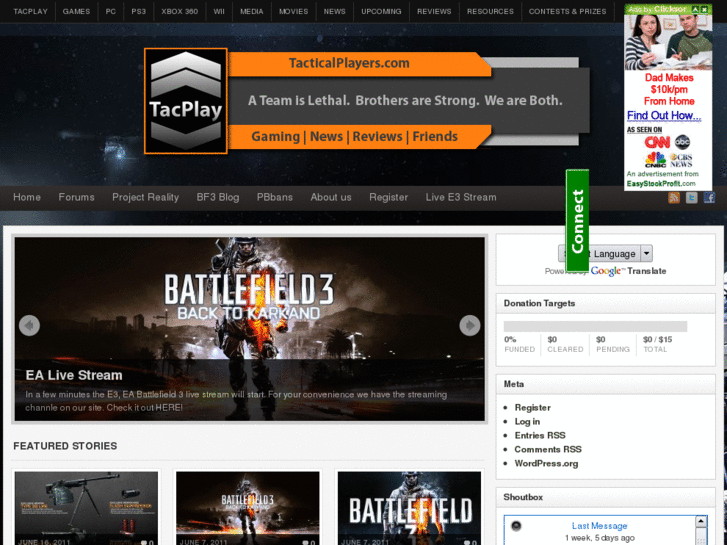Open the BF3 Blog page
The image size is (727, 545).
(218, 198)
